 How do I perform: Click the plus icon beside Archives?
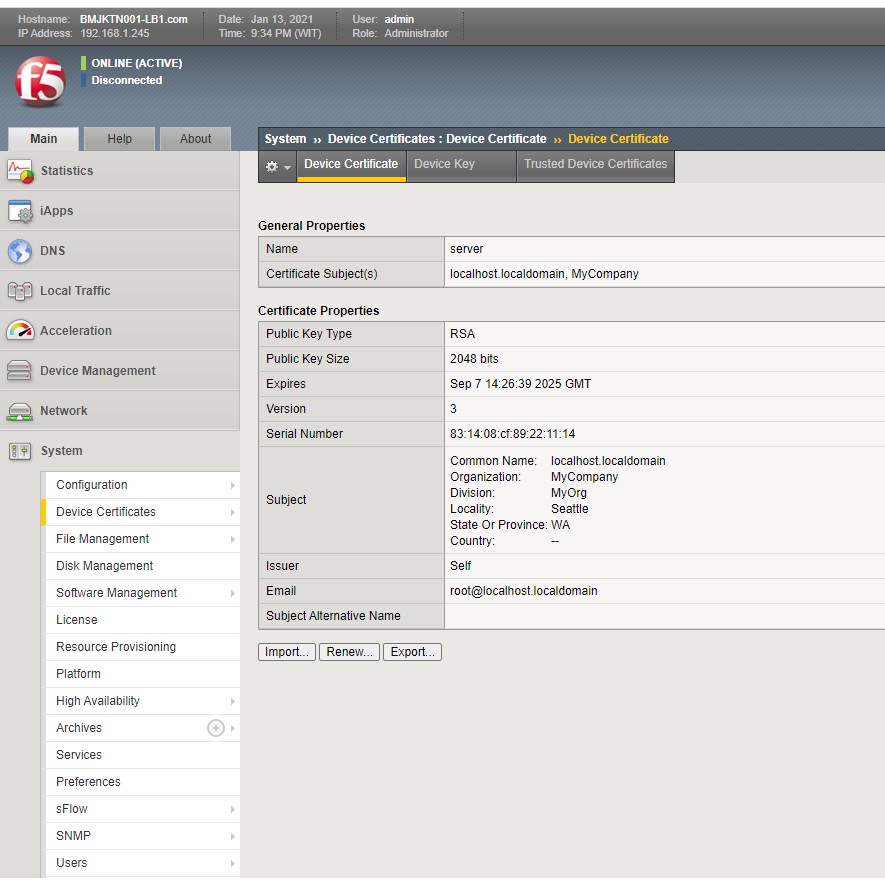tap(215, 728)
